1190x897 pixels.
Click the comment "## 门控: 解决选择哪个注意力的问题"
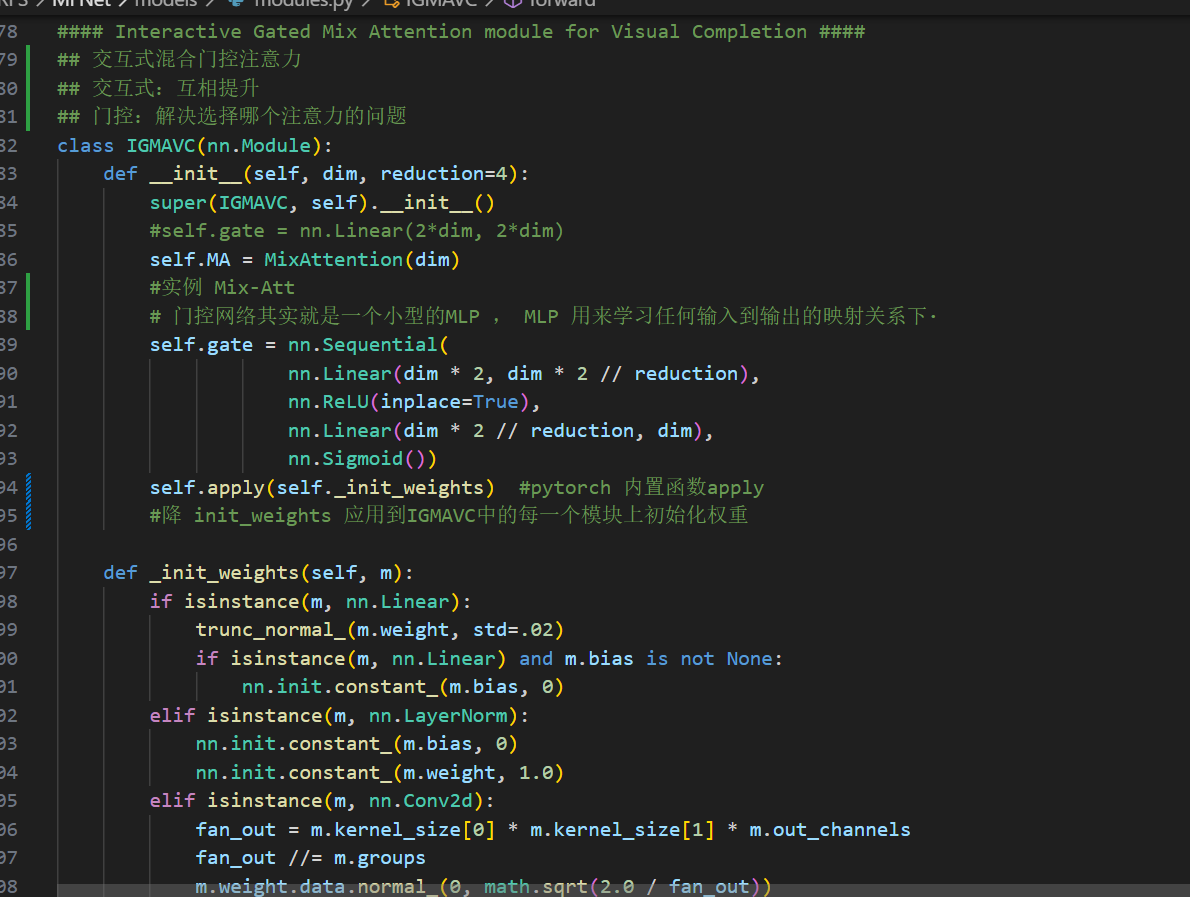coord(232,117)
